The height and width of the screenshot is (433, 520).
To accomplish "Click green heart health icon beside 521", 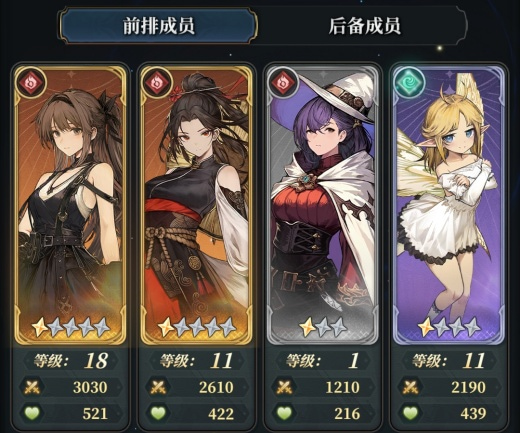I will pyautogui.click(x=32, y=413).
